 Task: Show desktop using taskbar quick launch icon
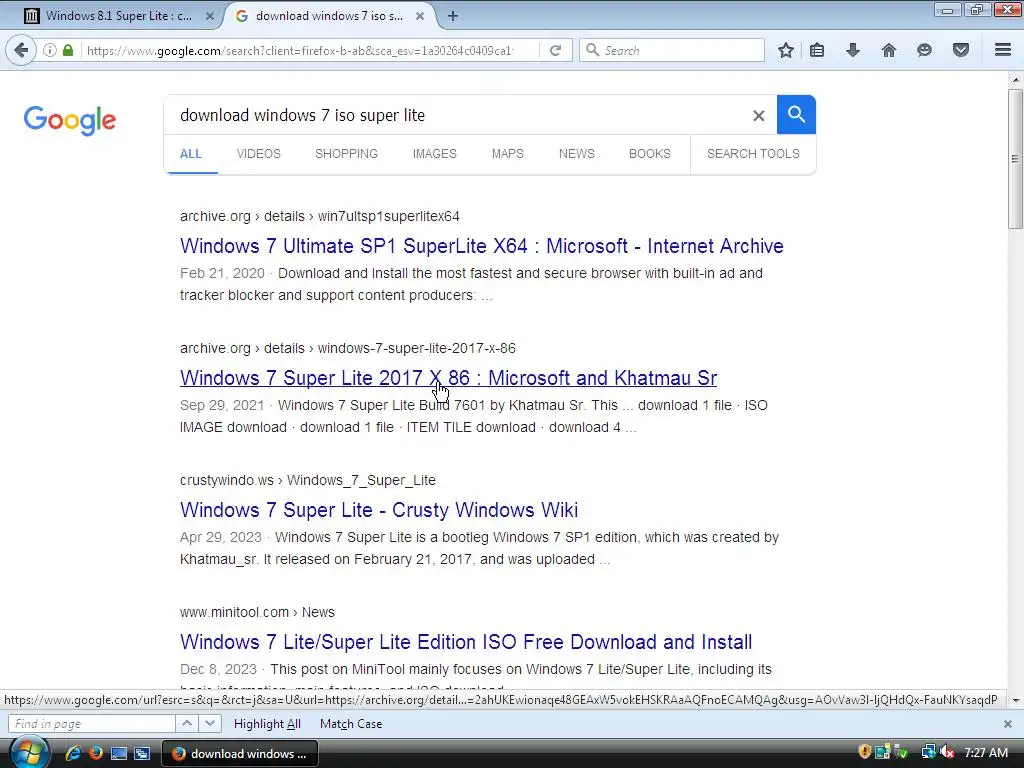coord(119,753)
